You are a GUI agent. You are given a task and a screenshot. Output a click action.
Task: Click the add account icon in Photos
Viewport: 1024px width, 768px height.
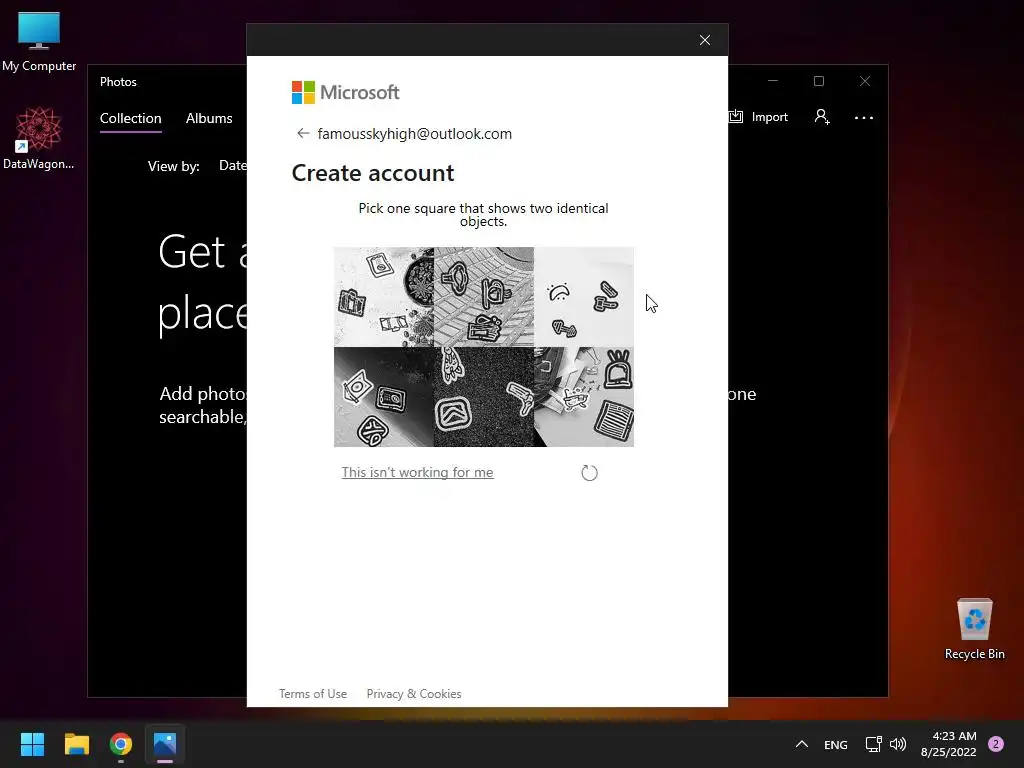[822, 117]
